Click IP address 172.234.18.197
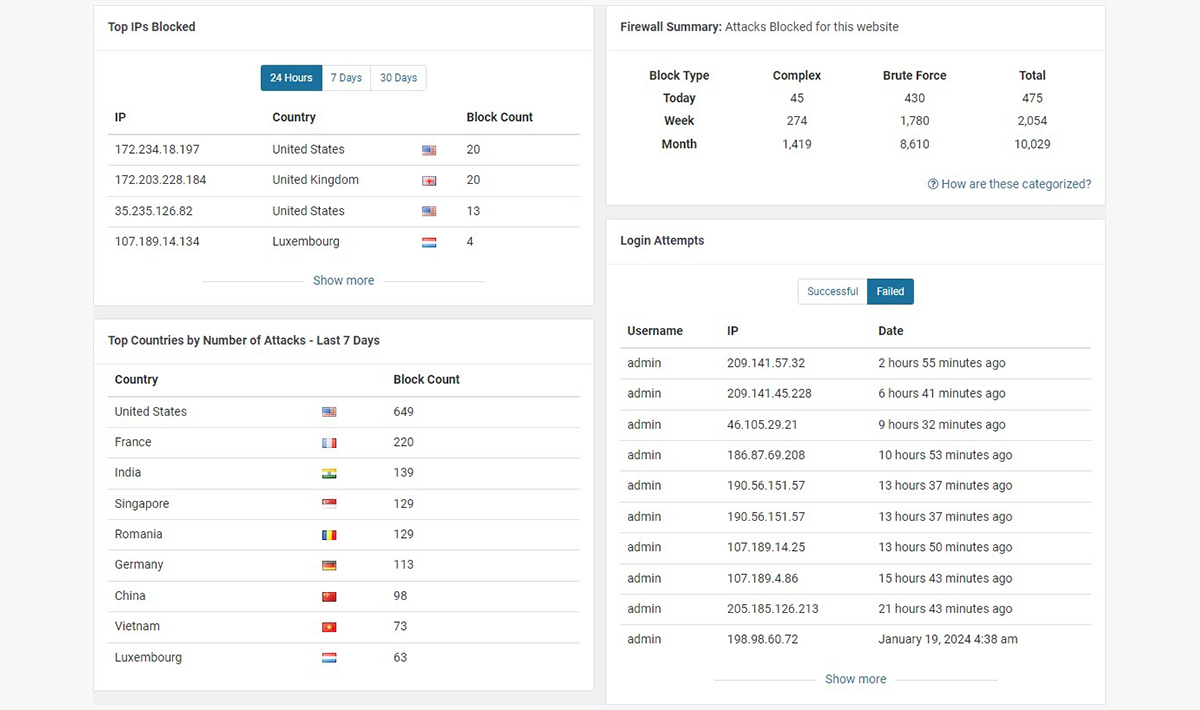The image size is (1200, 710). 157,149
